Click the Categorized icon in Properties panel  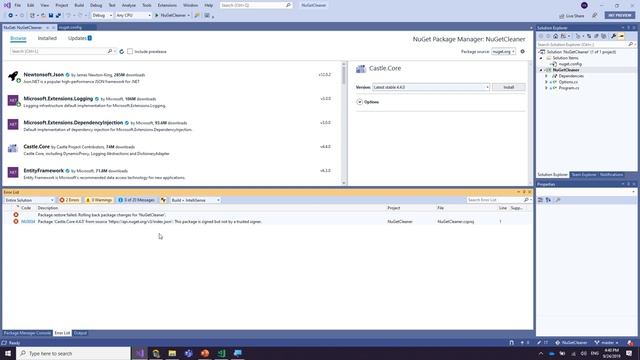click(540, 200)
